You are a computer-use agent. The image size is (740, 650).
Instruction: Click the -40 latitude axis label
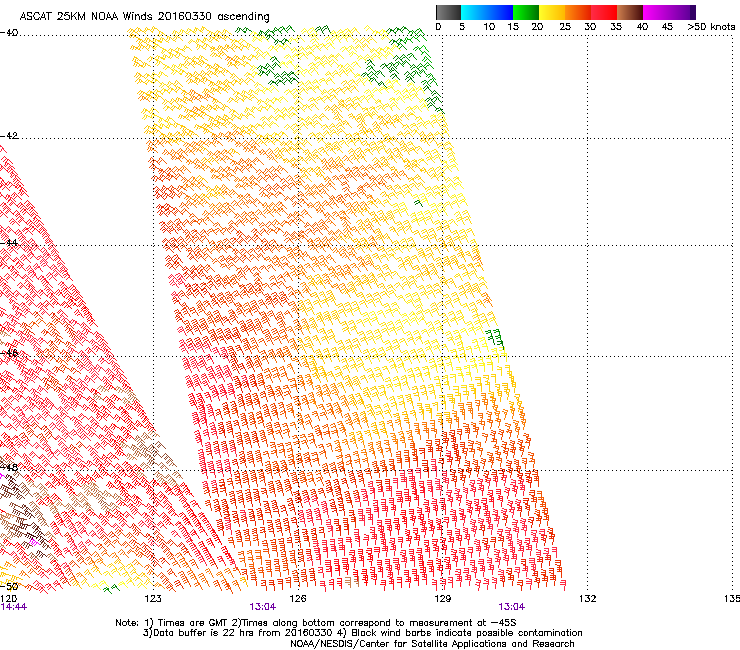[x=9, y=33]
